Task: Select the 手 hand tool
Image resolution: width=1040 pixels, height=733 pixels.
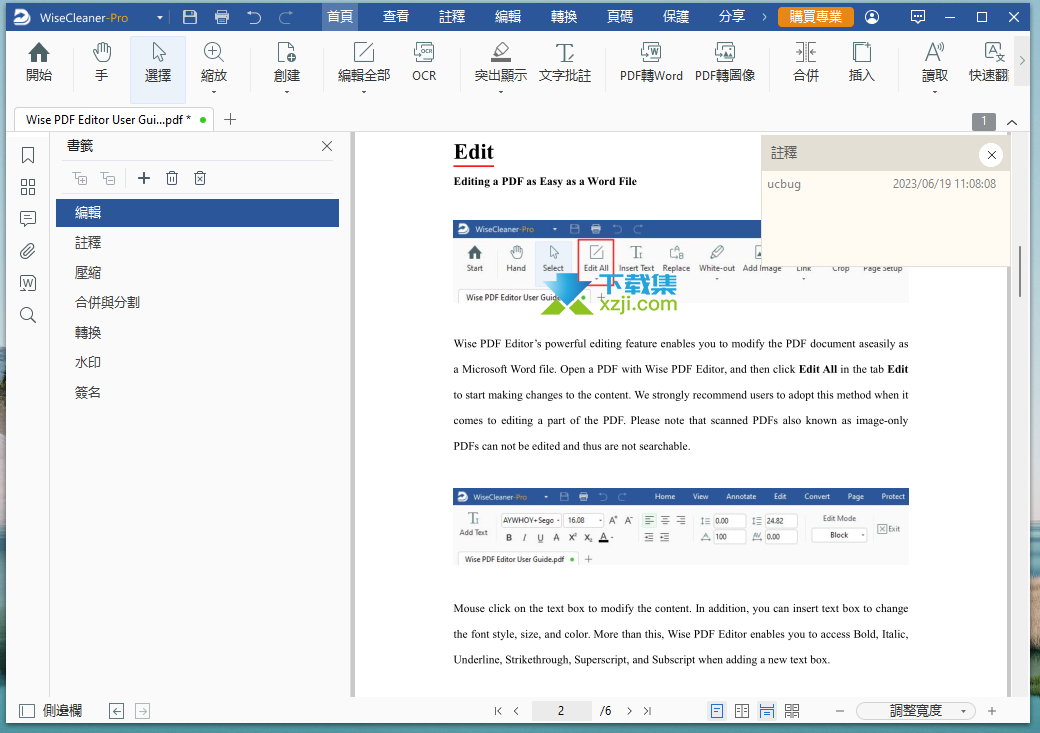Action: pyautogui.click(x=101, y=62)
